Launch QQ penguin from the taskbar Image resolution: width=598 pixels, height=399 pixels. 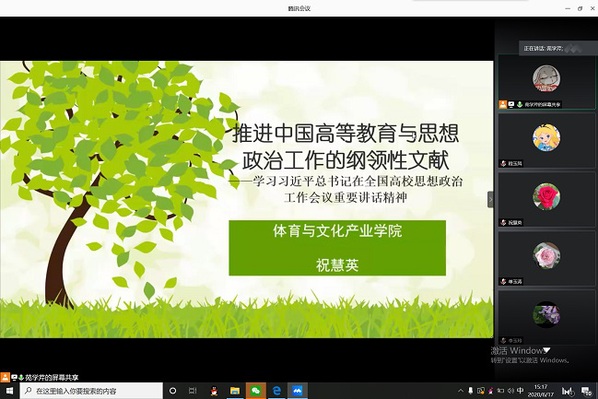click(214, 391)
